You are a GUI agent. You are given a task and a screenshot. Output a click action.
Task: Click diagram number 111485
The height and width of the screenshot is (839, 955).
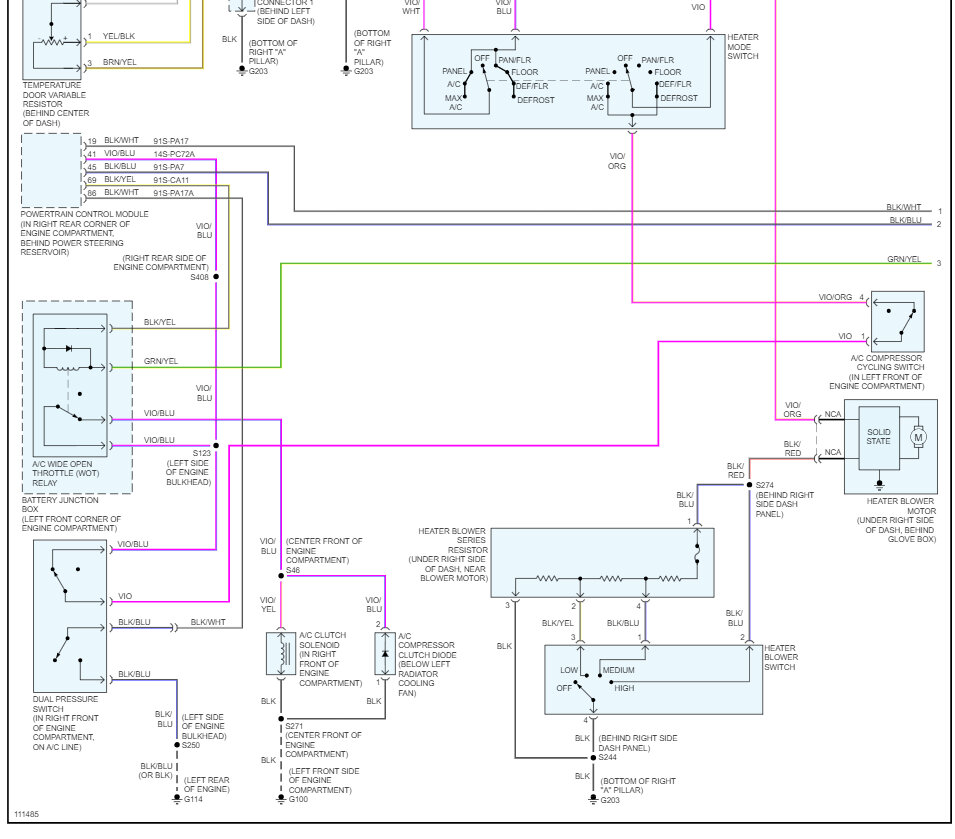pos(26,814)
